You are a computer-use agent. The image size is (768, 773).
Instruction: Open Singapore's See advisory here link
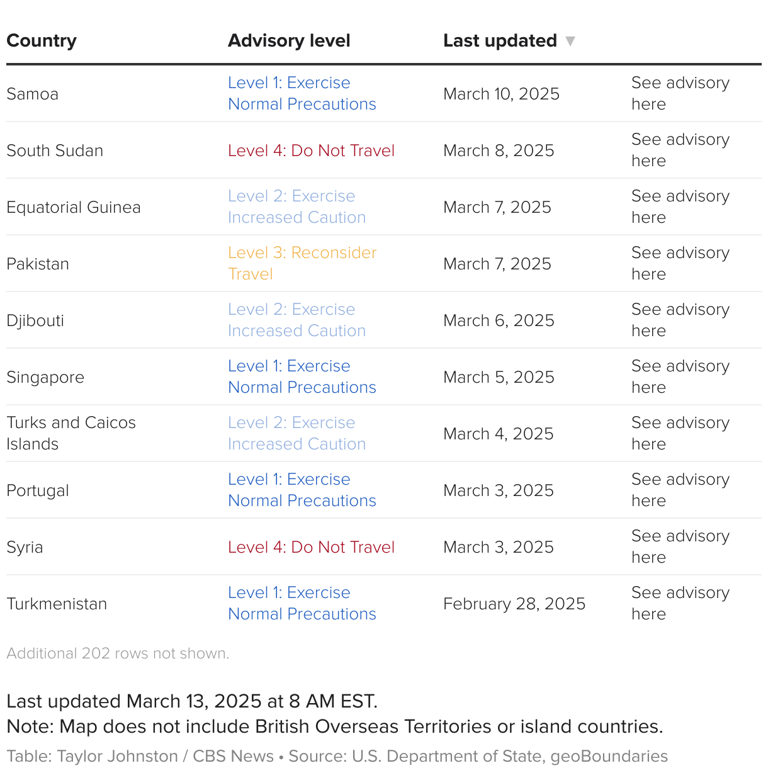point(680,377)
